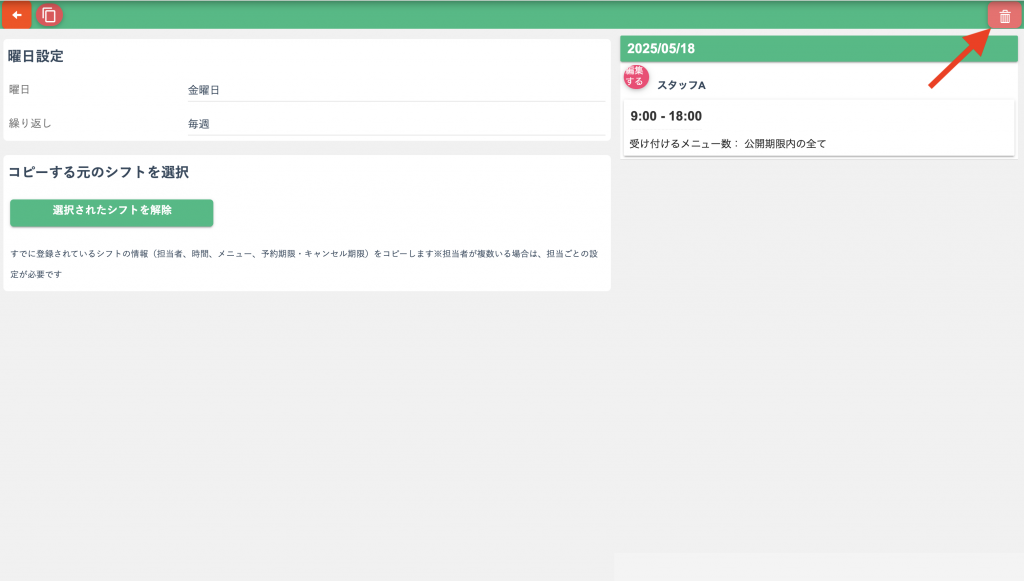
Task: Click the 繰り返し field label
Action: pos(29,124)
